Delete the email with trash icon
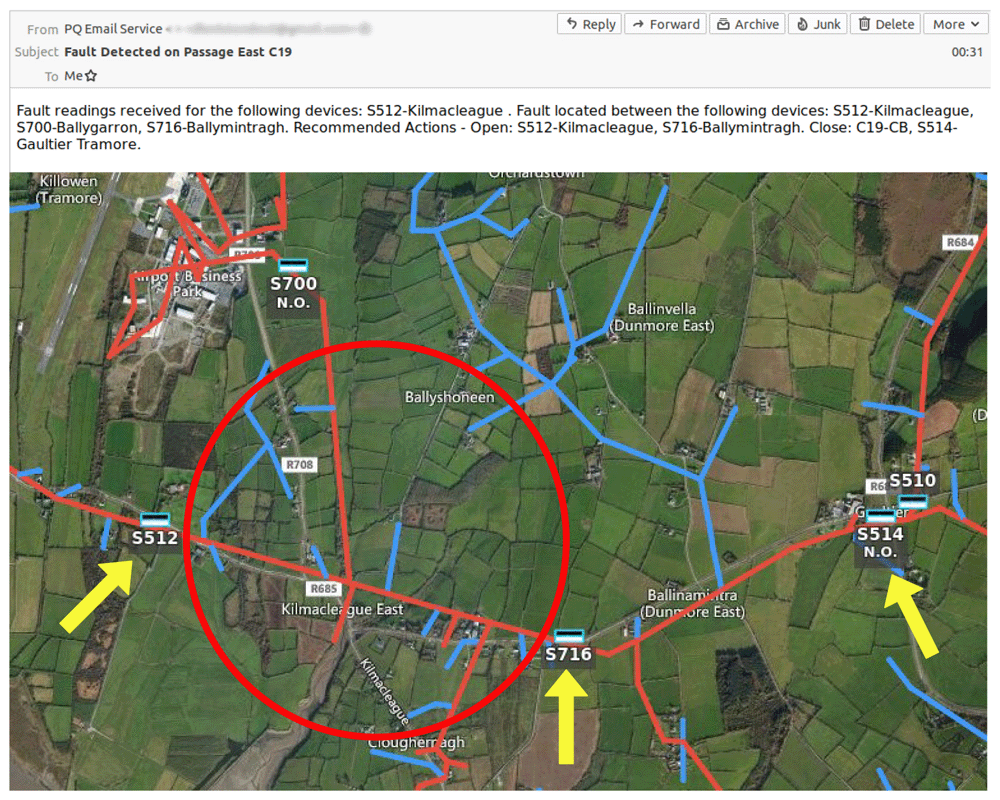 pos(885,24)
